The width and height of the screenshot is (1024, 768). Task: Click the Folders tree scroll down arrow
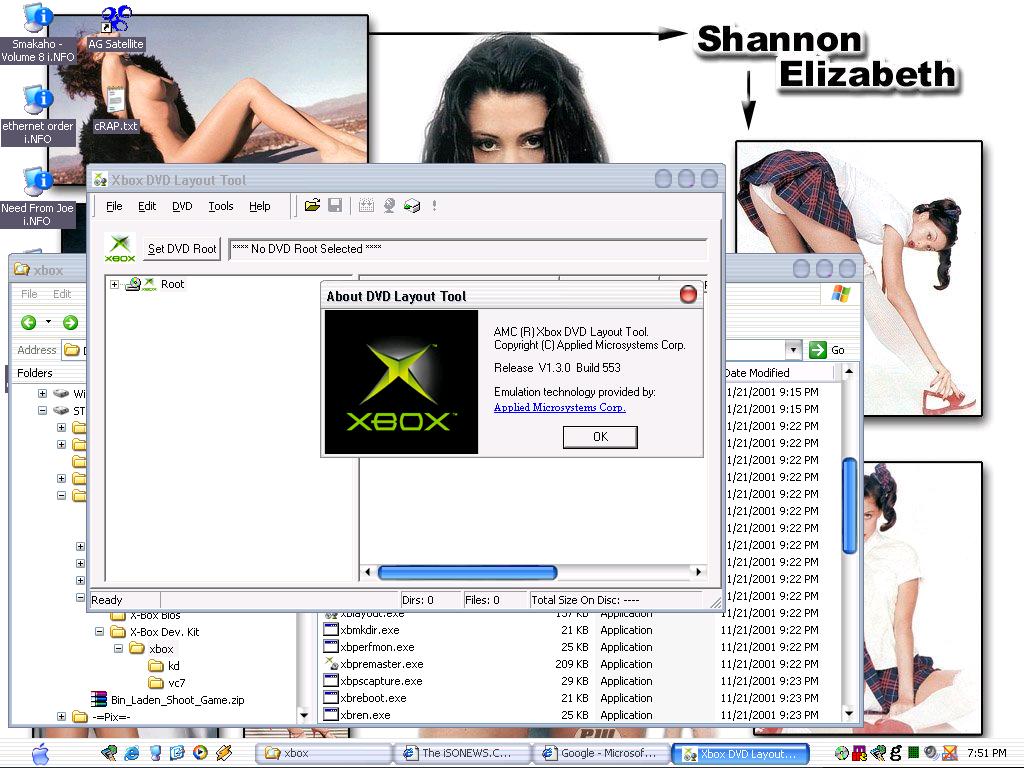tap(304, 716)
